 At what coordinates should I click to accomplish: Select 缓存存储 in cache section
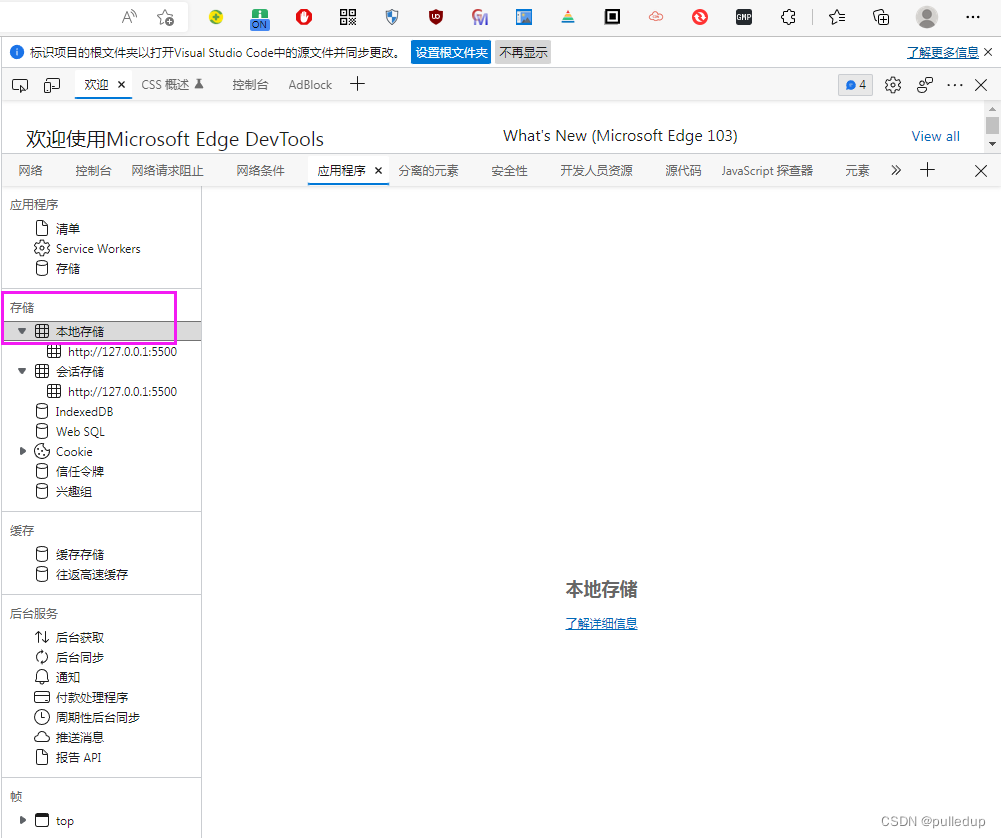point(79,555)
